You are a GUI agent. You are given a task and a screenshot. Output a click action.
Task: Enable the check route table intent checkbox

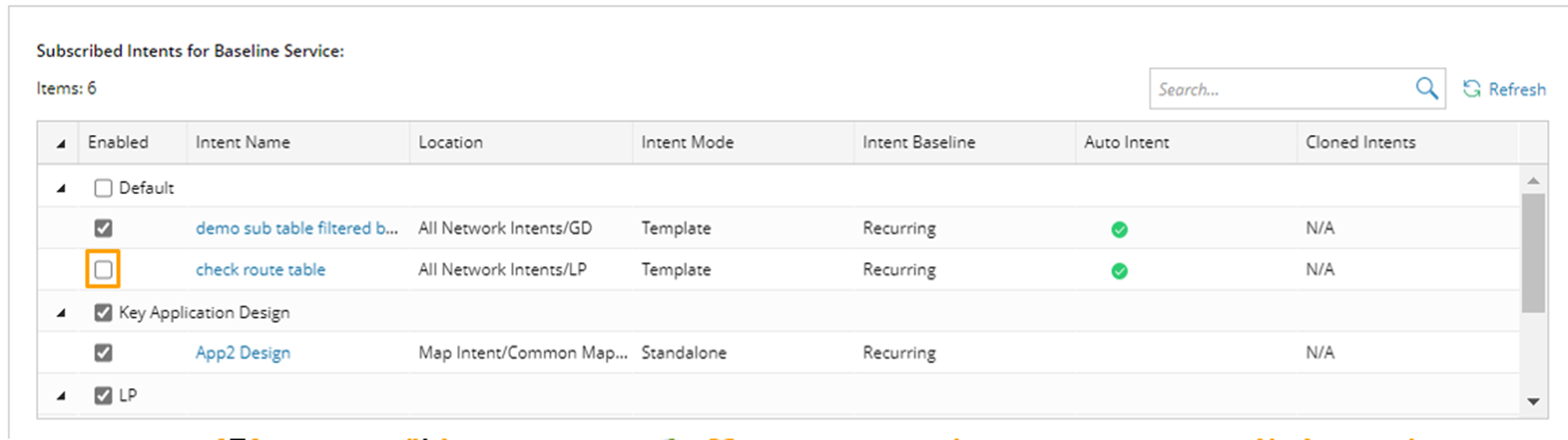pyautogui.click(x=103, y=269)
